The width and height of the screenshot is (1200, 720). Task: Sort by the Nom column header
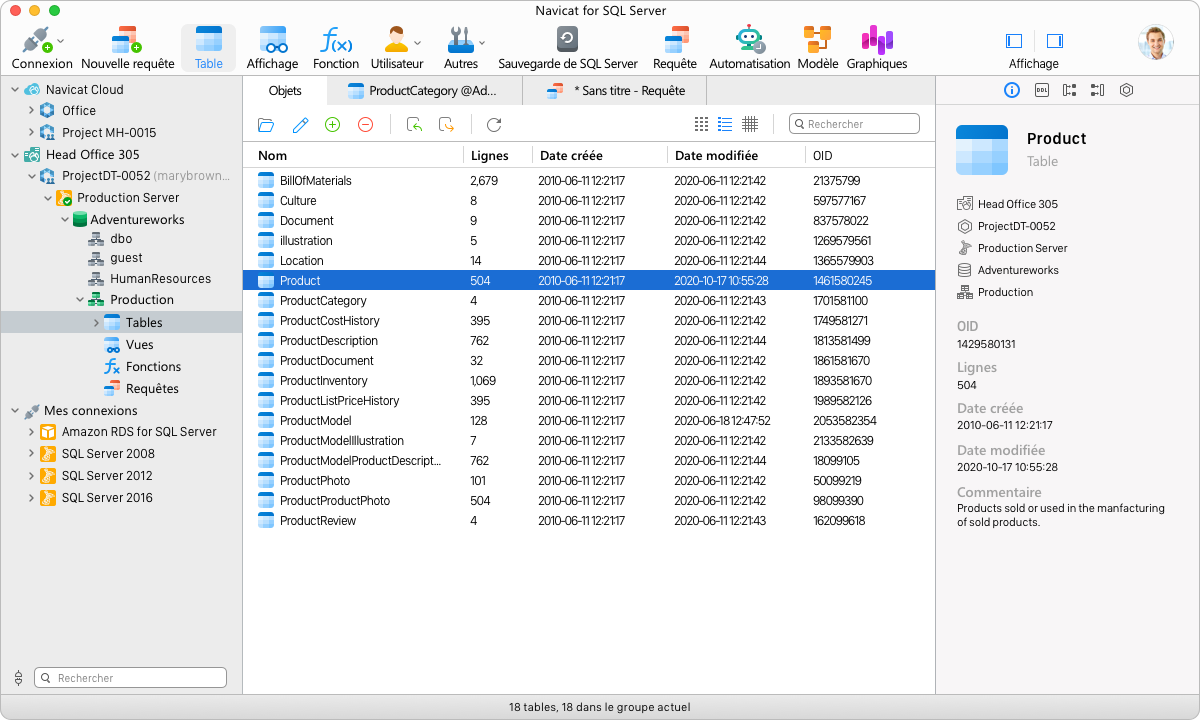[x=353, y=156]
